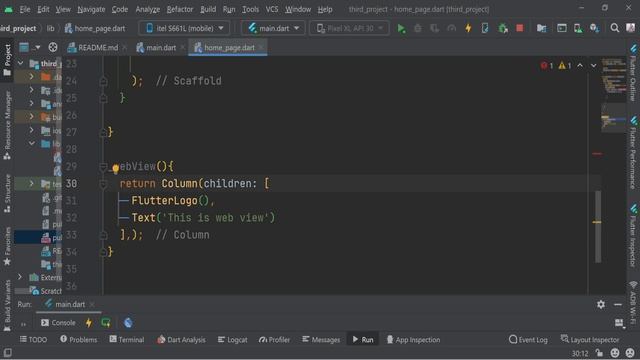640x360 pixels.
Task: Open Search Everywhere magnifier icon
Action: point(614,28)
